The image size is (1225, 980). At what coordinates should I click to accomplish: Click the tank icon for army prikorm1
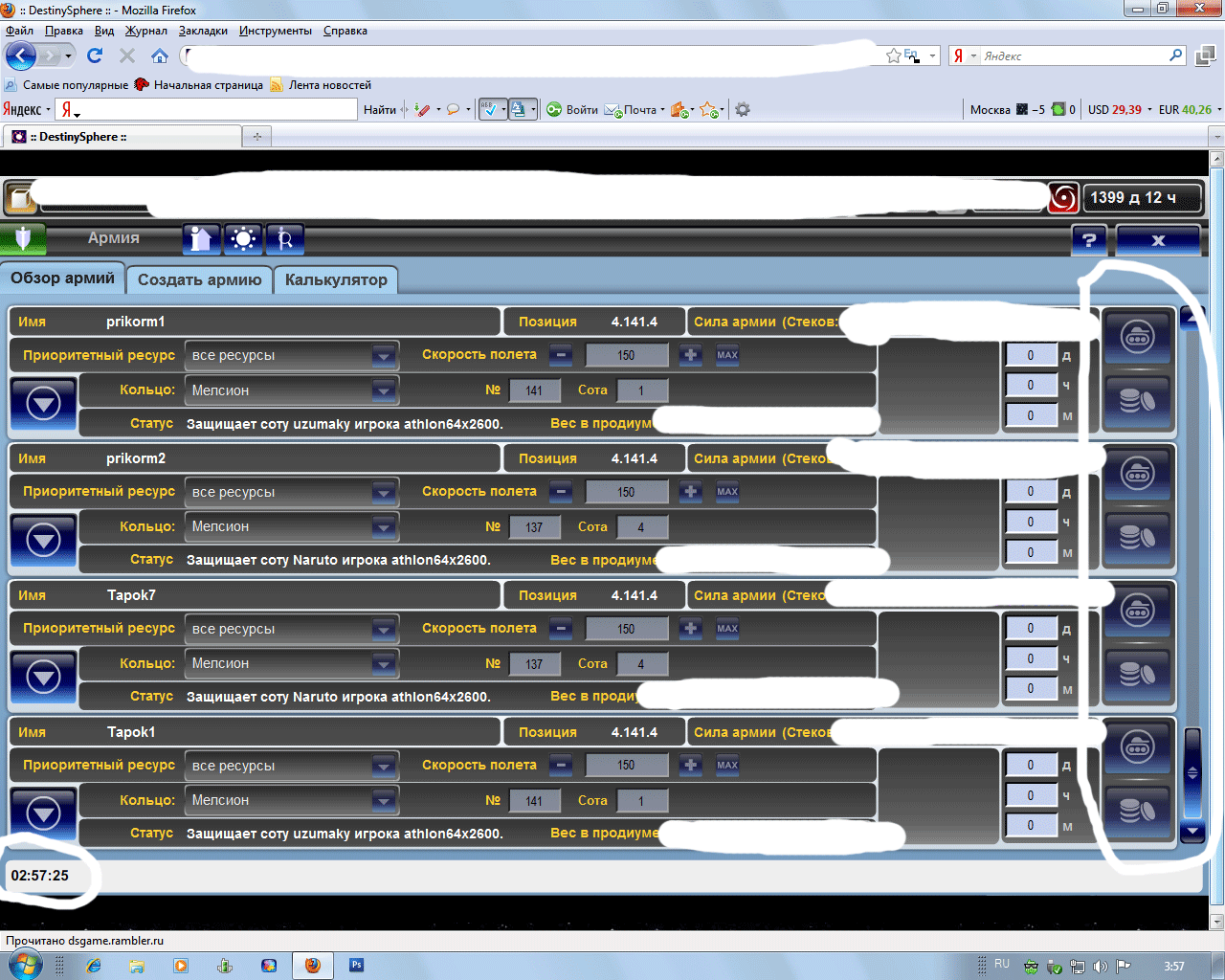(x=1137, y=337)
